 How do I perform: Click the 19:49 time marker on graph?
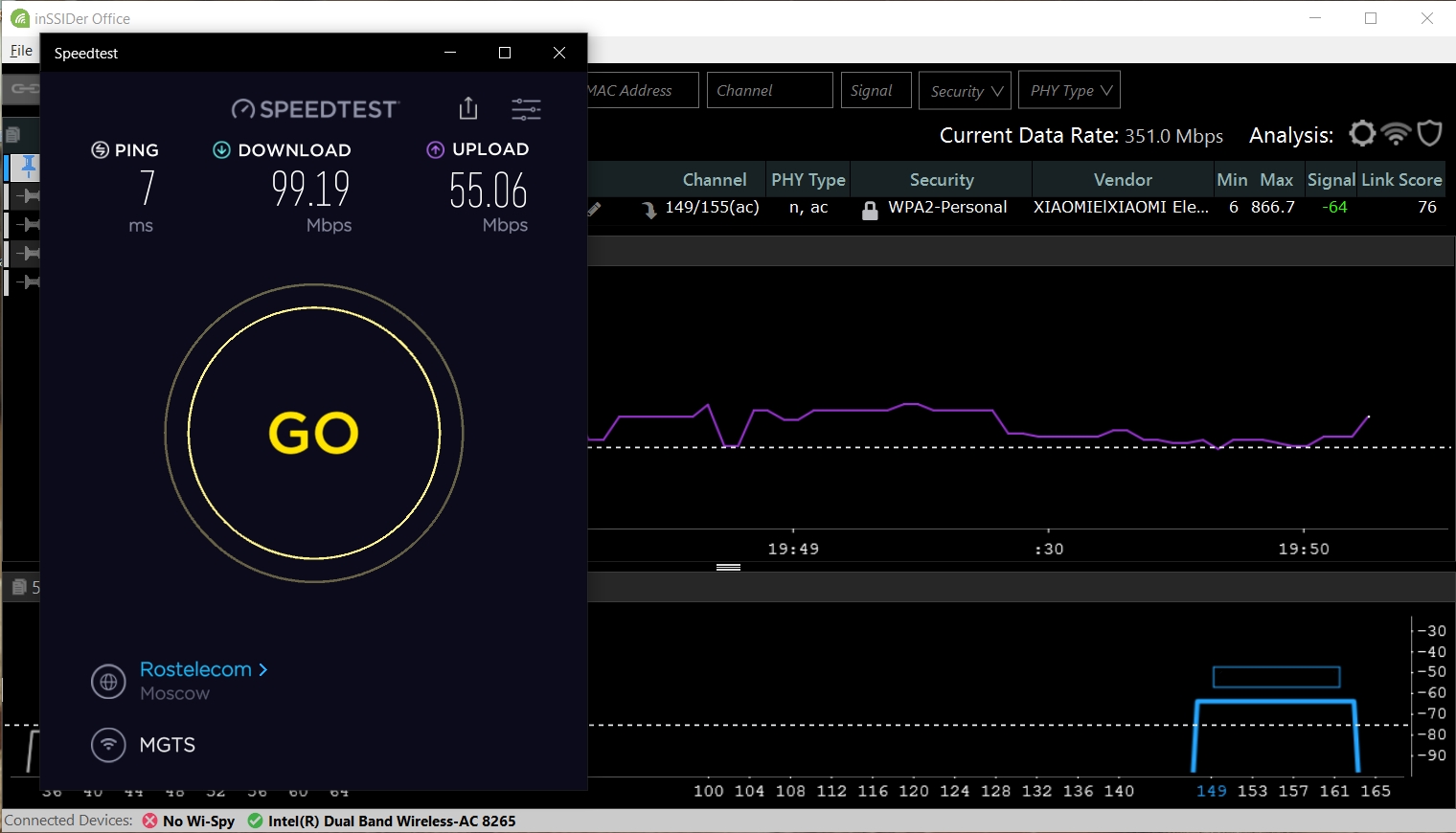pyautogui.click(x=793, y=549)
